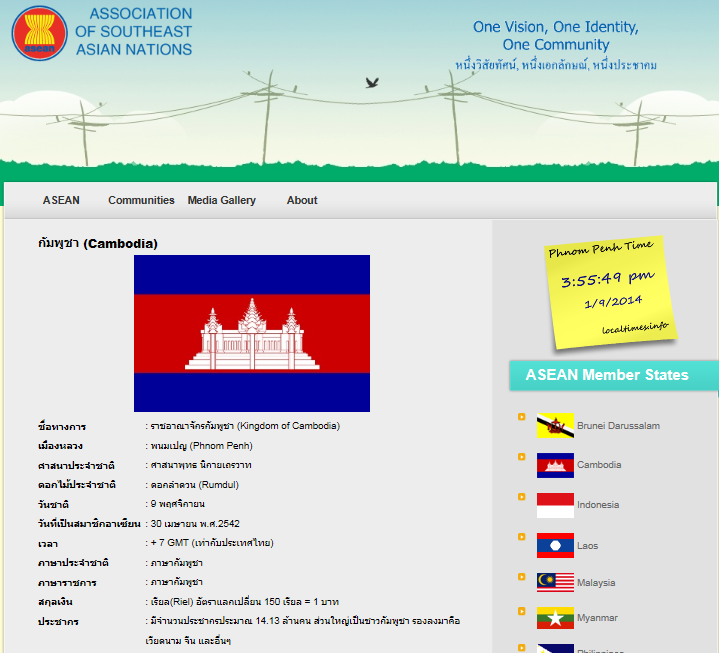
Task: Click the orange bullet beside Brunei Darussalam
Action: pos(521,417)
